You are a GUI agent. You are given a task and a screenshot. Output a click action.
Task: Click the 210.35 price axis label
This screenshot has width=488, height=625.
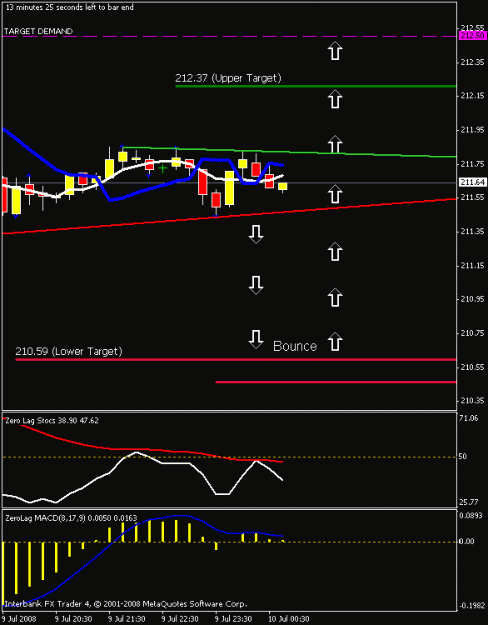point(473,401)
